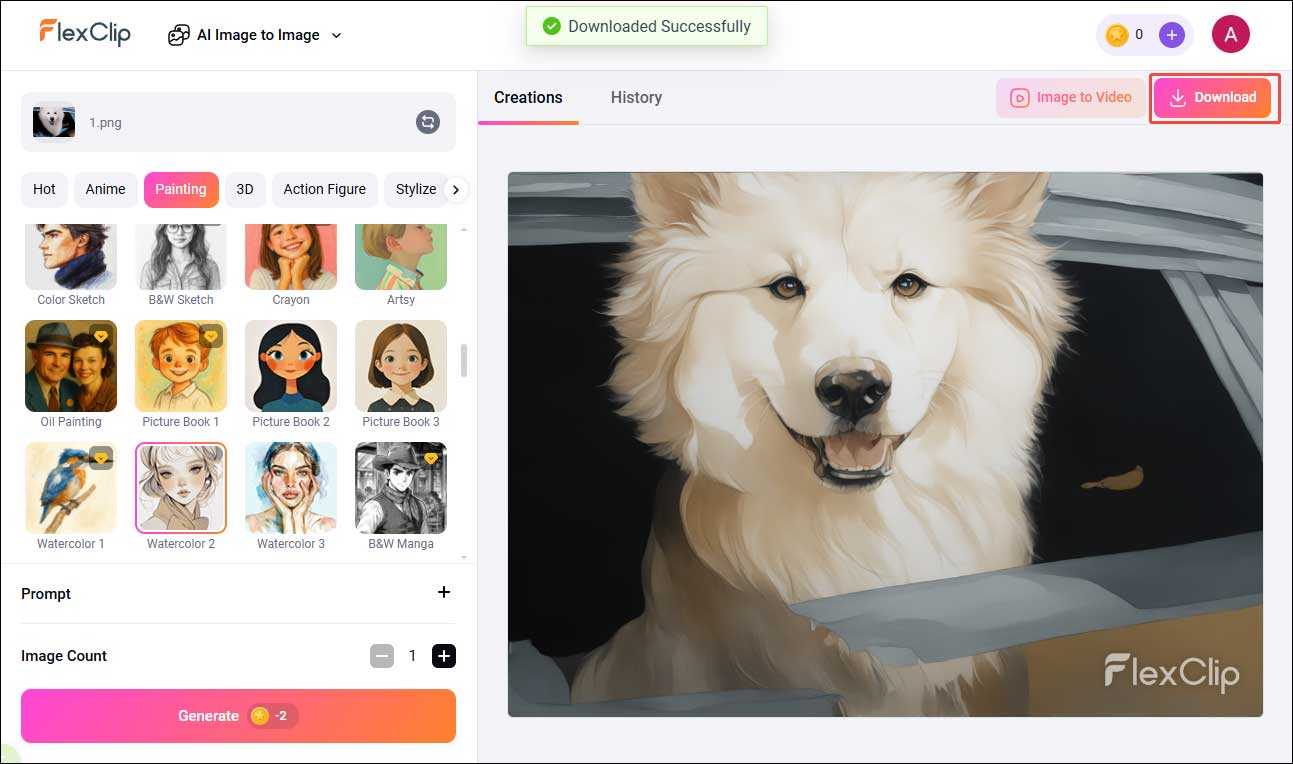Click the 1.png uploaded image thumbnail
The width and height of the screenshot is (1293, 764).
[x=54, y=122]
